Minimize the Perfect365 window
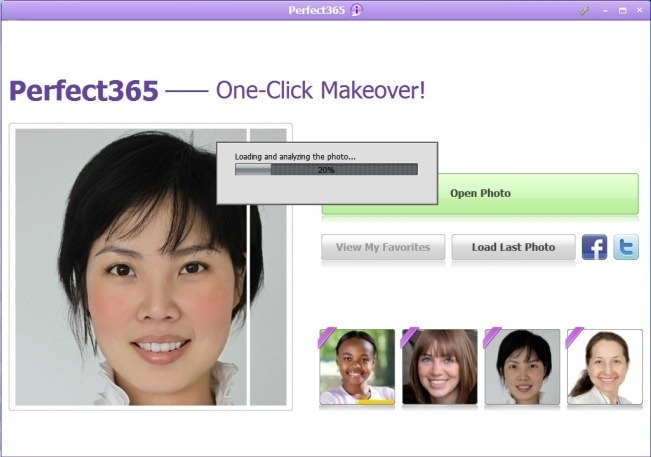 point(605,11)
